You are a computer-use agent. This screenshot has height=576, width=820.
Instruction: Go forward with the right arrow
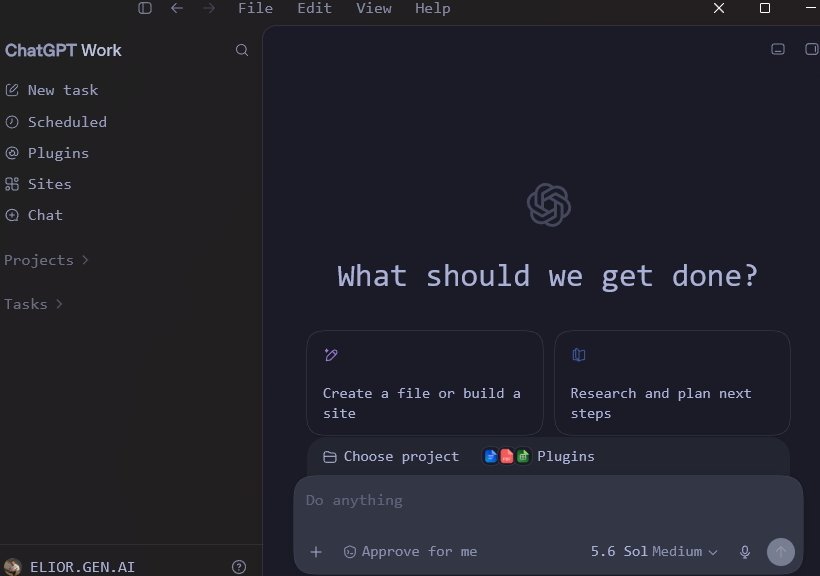tap(209, 8)
